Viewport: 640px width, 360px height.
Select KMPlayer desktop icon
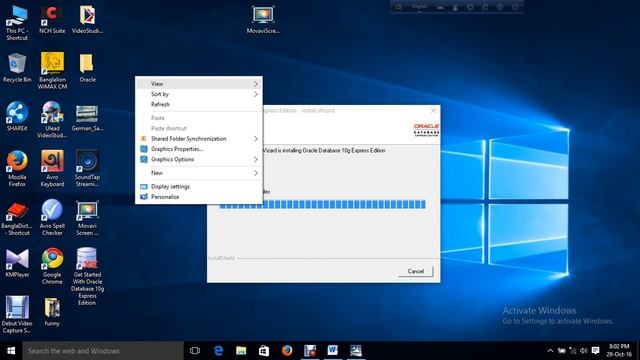[x=17, y=263]
